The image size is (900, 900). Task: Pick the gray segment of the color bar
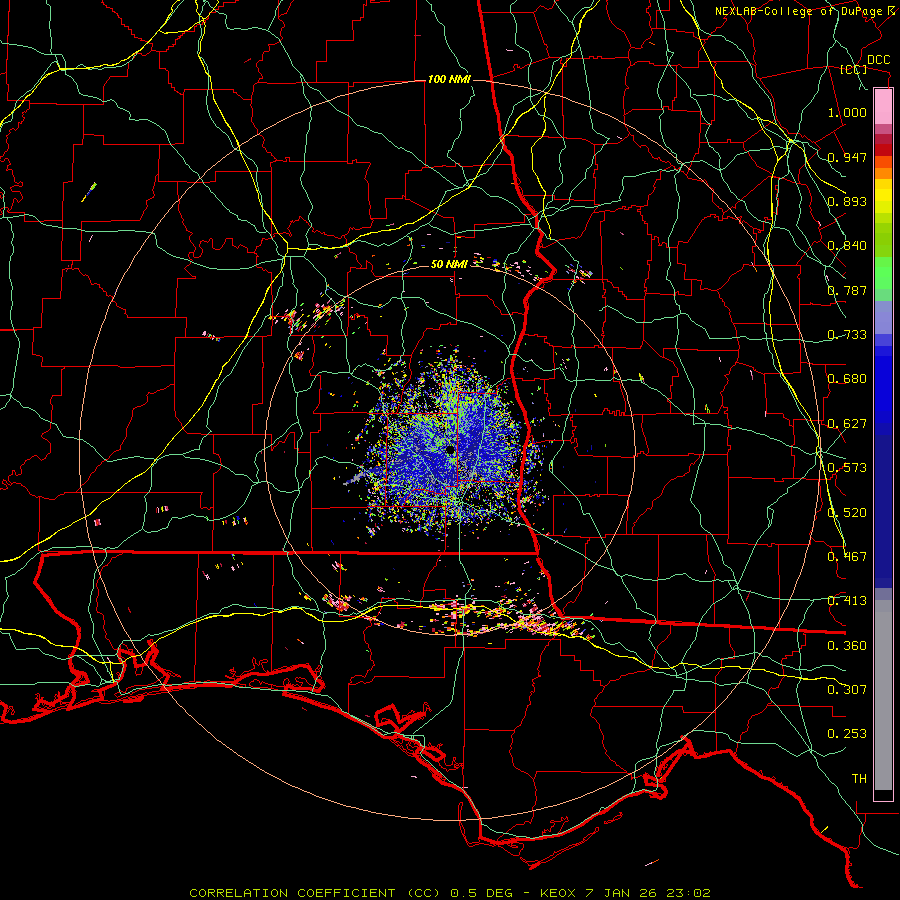pos(883,695)
